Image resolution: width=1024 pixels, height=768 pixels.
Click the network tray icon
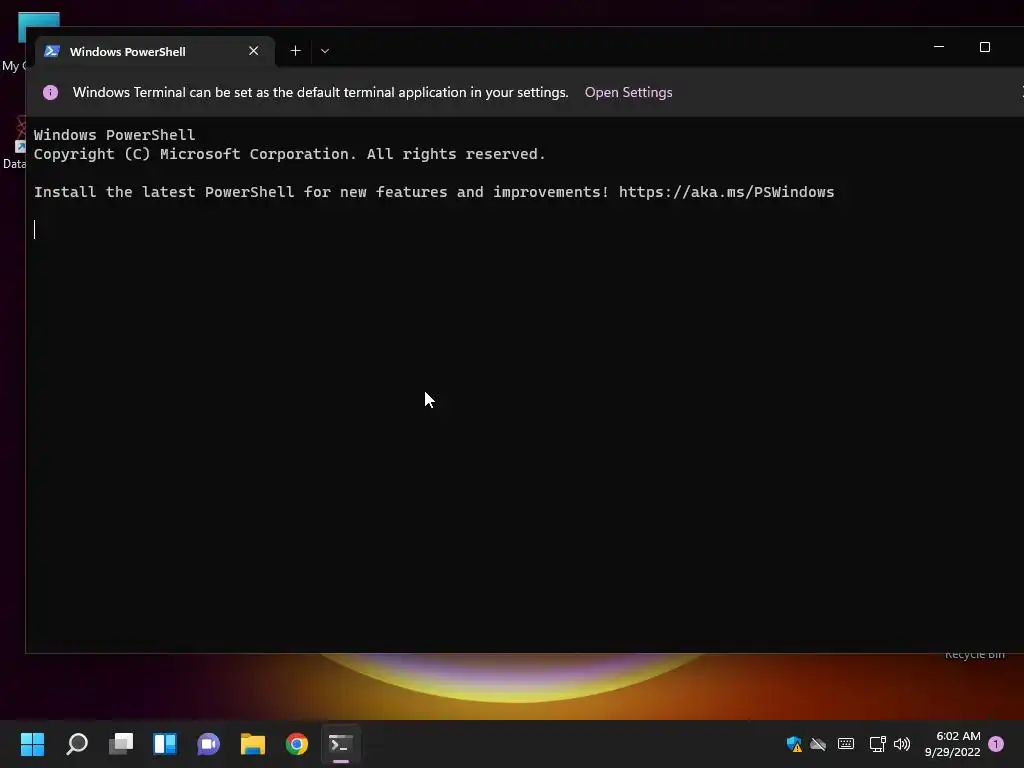(878, 744)
